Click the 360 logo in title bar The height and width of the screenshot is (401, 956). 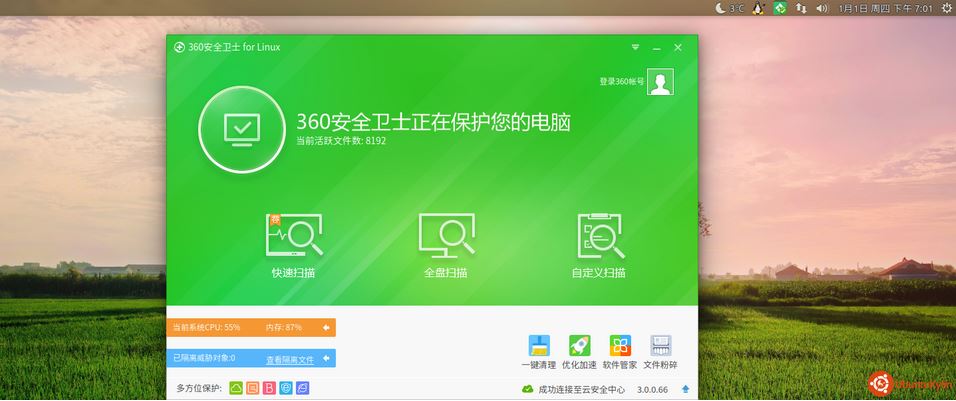[x=179, y=47]
